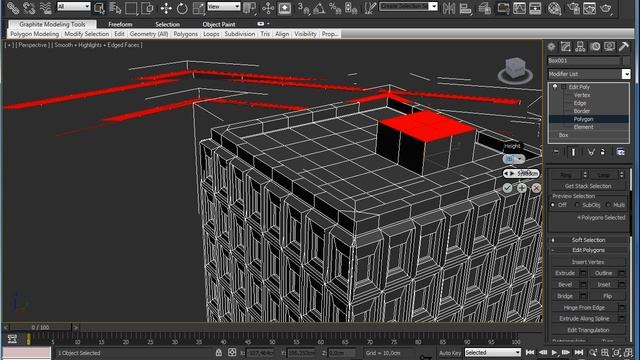The height and width of the screenshot is (360, 640).
Task: Switch to the Modify command panel tab
Action: click(x=566, y=47)
